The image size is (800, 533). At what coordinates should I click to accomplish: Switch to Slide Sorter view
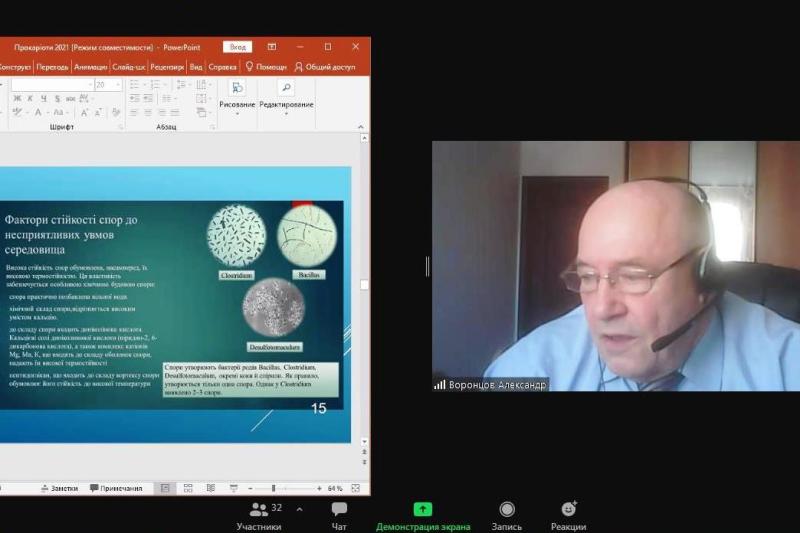[x=188, y=488]
